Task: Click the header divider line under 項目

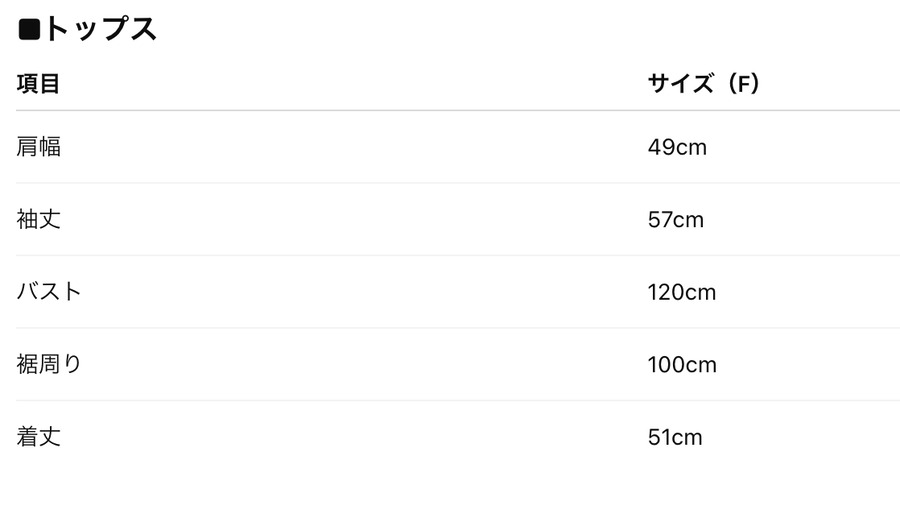Action: [300, 110]
